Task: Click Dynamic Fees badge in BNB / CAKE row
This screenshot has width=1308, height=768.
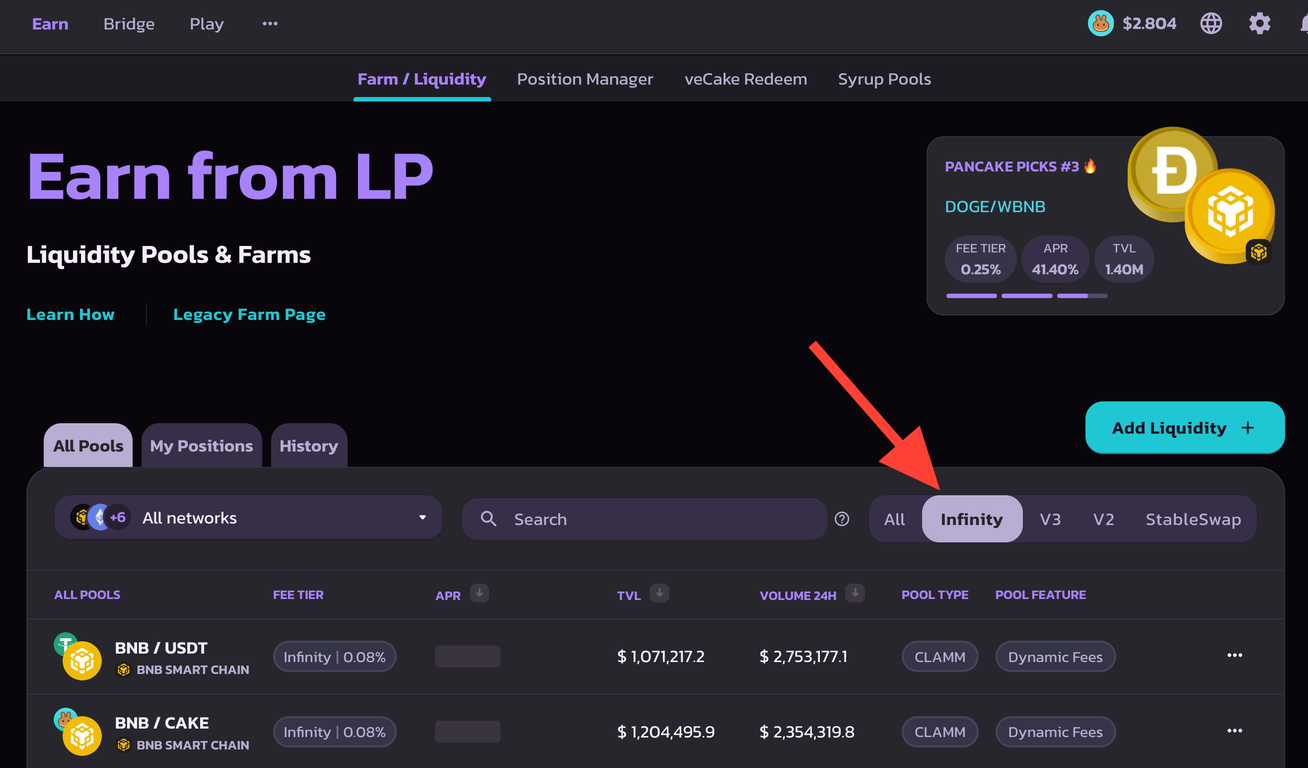Action: tap(1055, 732)
